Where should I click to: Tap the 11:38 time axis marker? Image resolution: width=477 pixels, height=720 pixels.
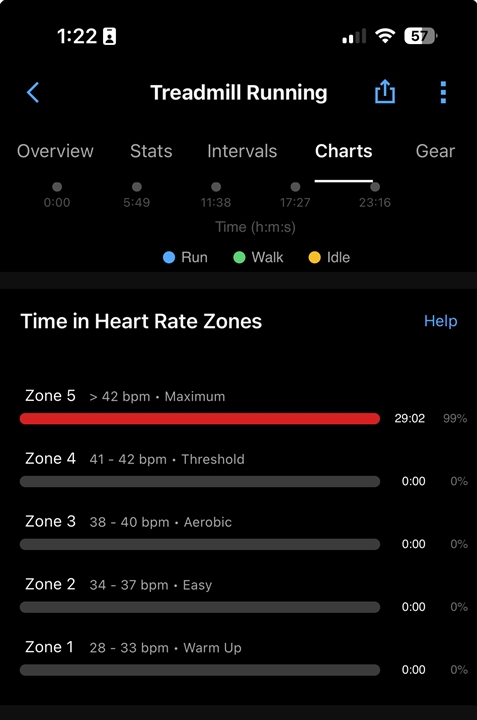(x=216, y=195)
